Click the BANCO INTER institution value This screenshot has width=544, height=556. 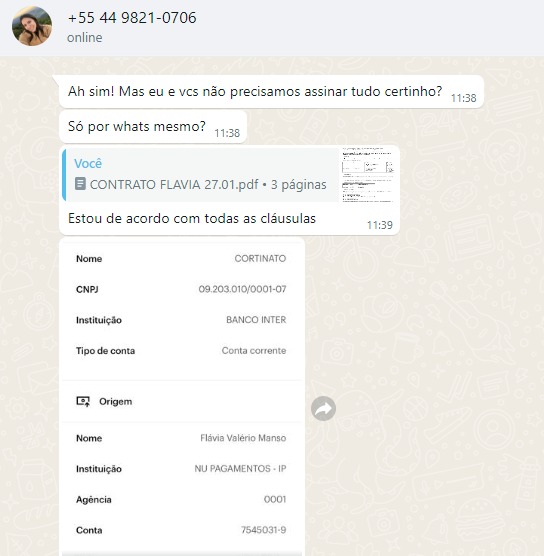coord(256,320)
